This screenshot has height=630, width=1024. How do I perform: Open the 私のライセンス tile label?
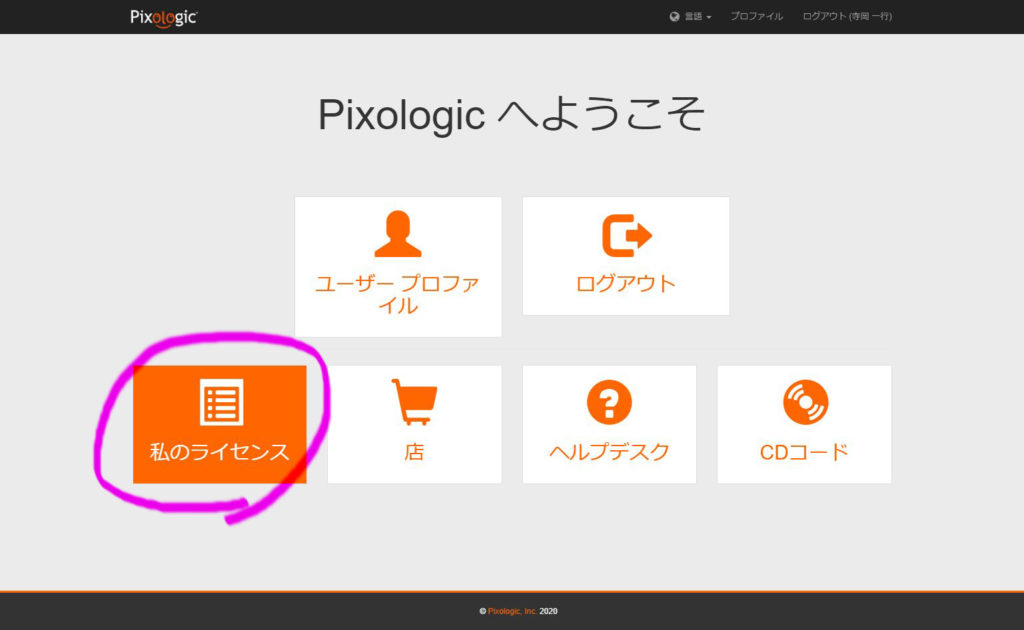pos(219,452)
